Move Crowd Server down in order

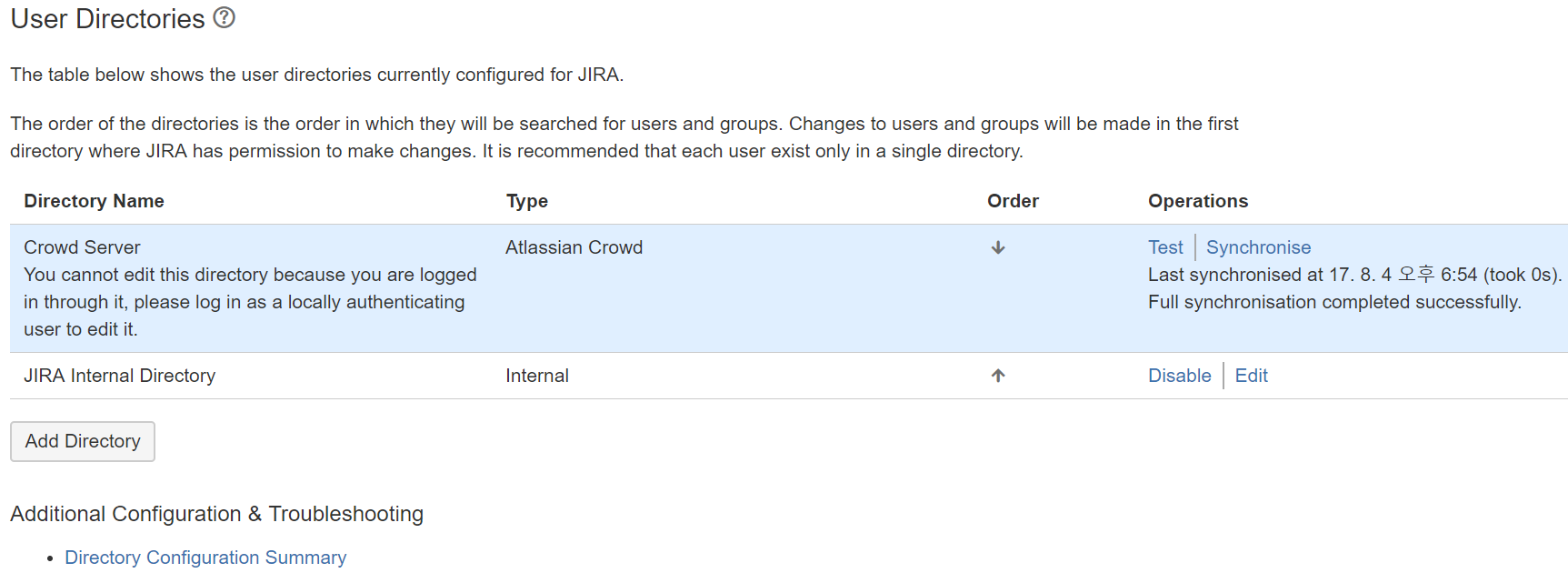(998, 247)
